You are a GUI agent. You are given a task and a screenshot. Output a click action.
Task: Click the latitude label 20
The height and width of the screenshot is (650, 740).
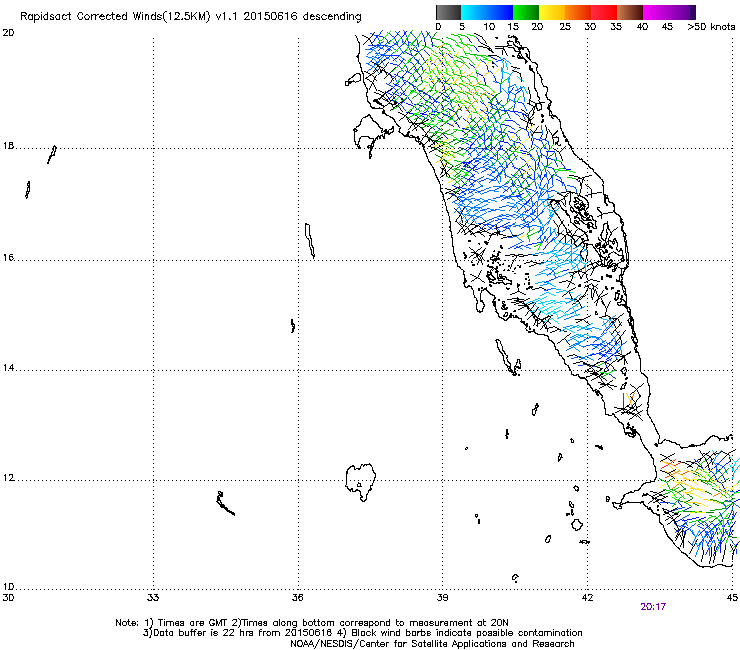tap(8, 33)
